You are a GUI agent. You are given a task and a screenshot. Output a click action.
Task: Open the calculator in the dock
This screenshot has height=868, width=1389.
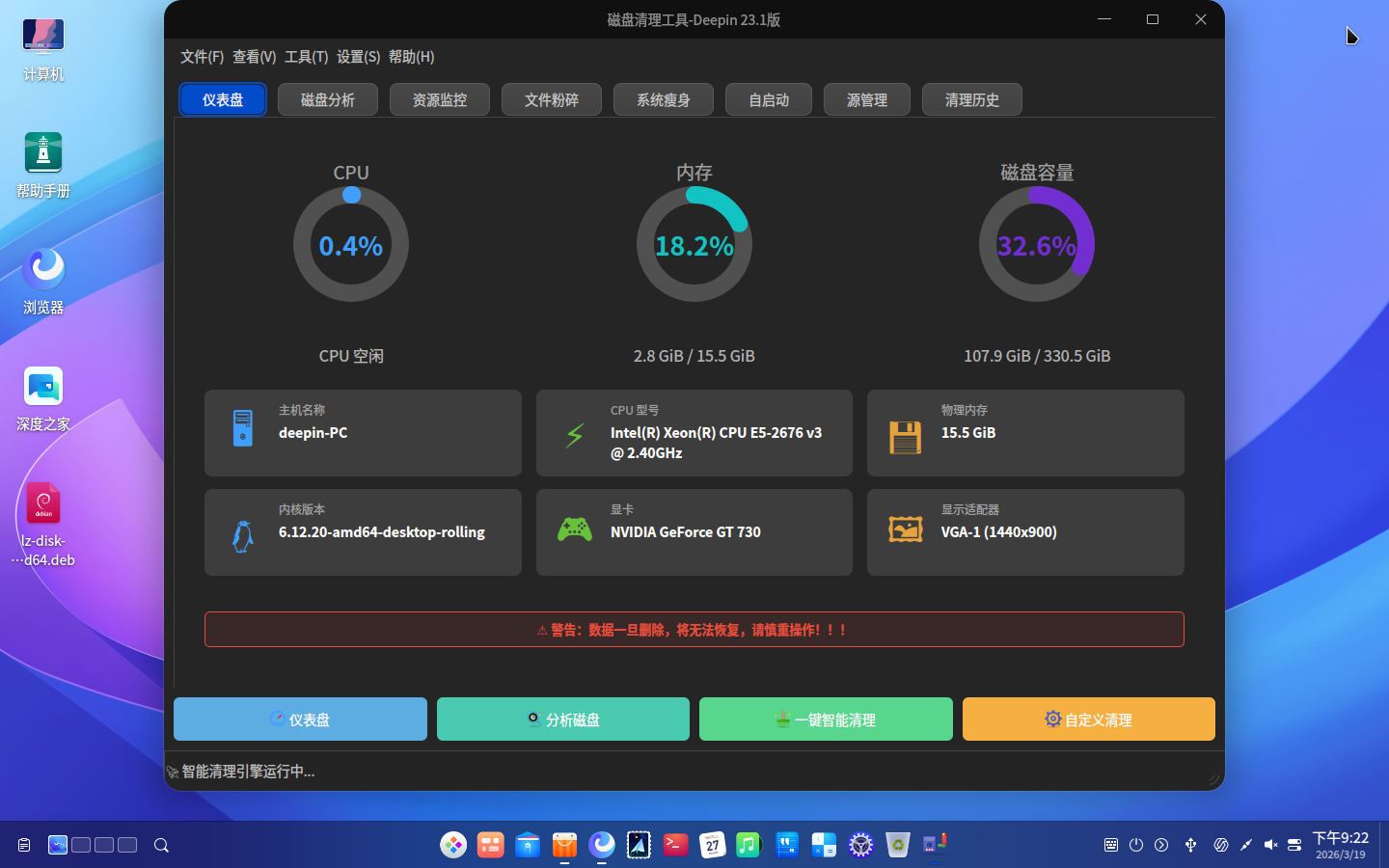824,845
